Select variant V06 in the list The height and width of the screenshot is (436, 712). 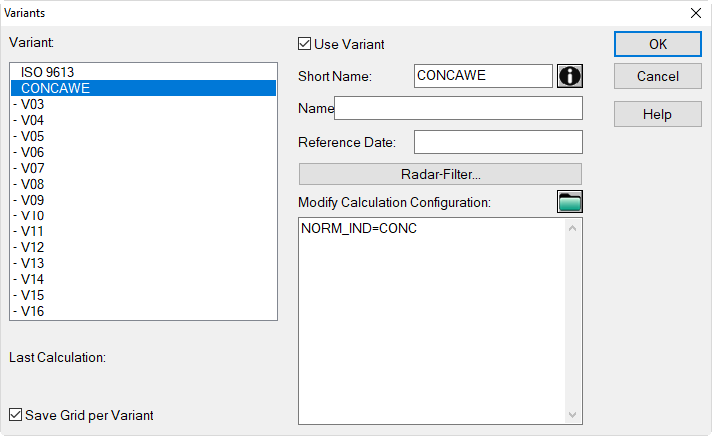143,152
